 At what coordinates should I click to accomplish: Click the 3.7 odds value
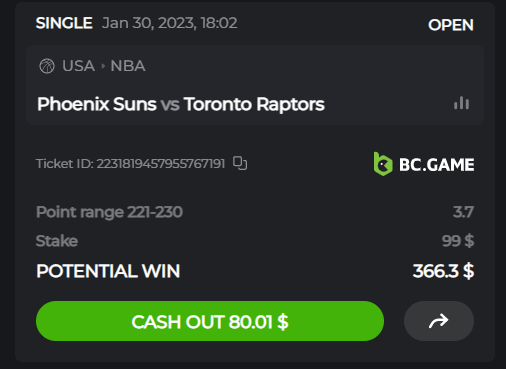pos(463,212)
